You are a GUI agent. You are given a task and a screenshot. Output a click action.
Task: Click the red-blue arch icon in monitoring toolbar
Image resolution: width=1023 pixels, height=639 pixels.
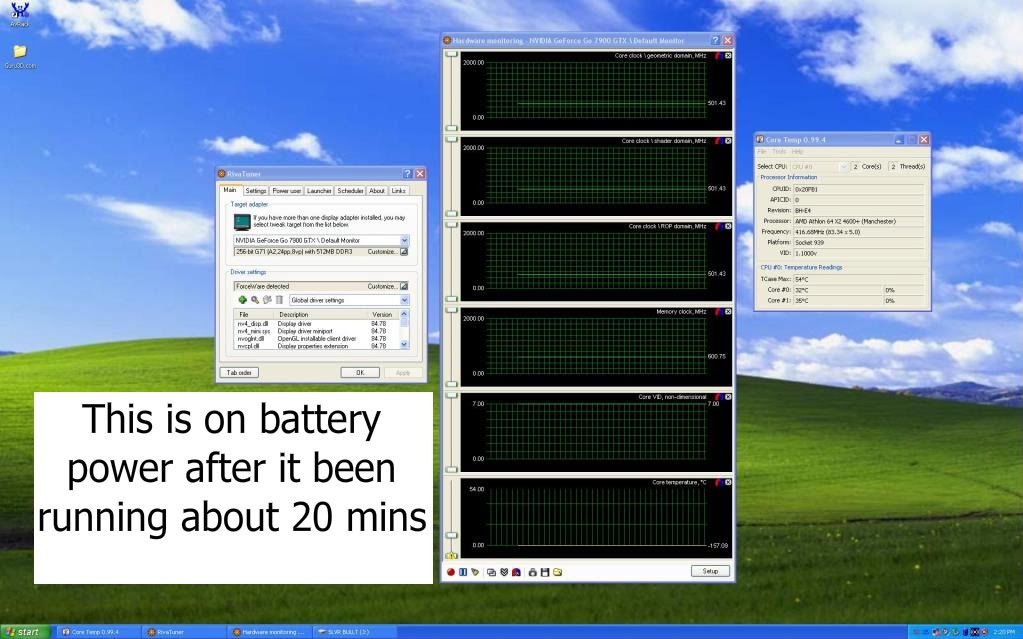516,572
